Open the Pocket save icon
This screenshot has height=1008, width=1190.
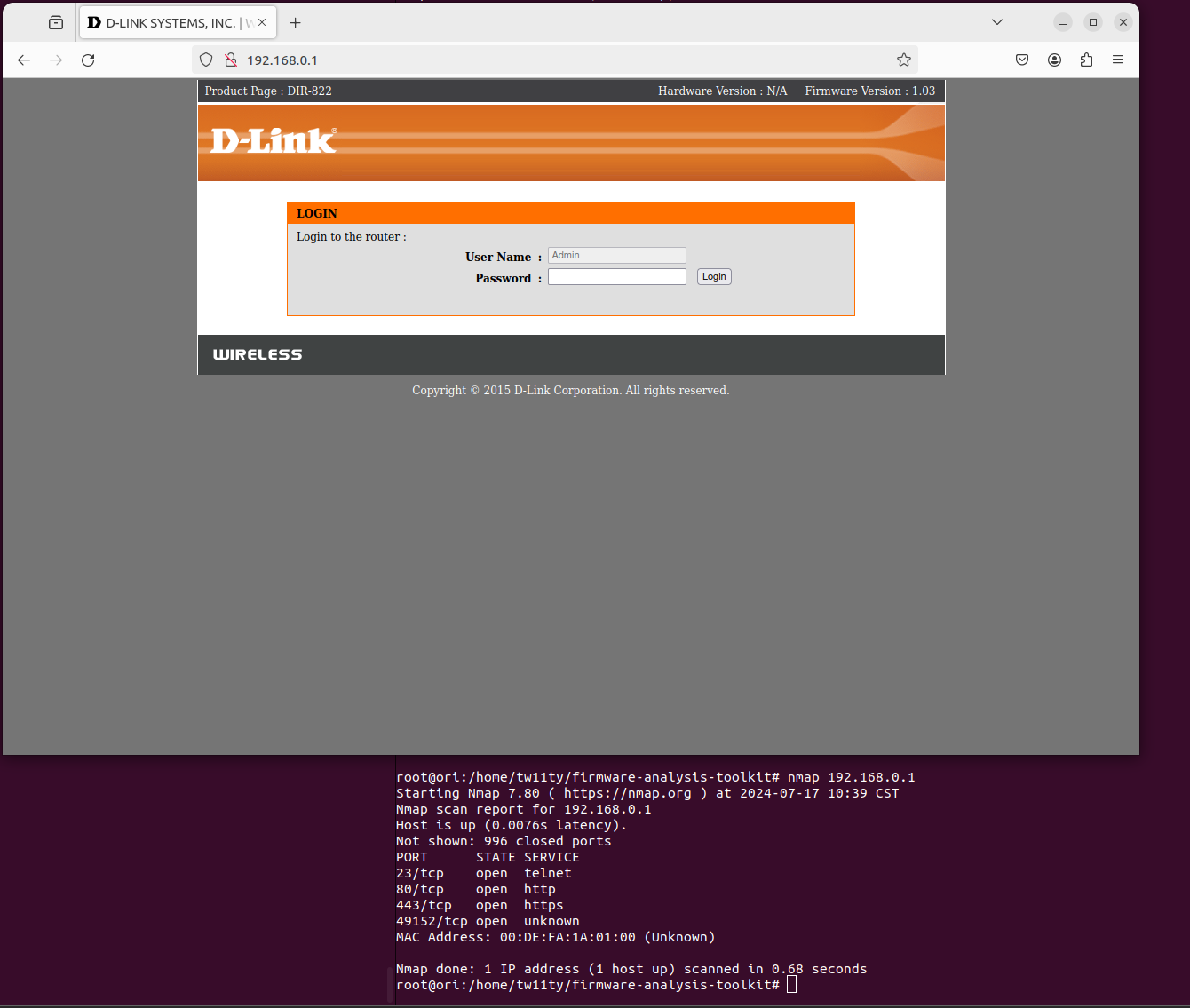[x=1022, y=60]
